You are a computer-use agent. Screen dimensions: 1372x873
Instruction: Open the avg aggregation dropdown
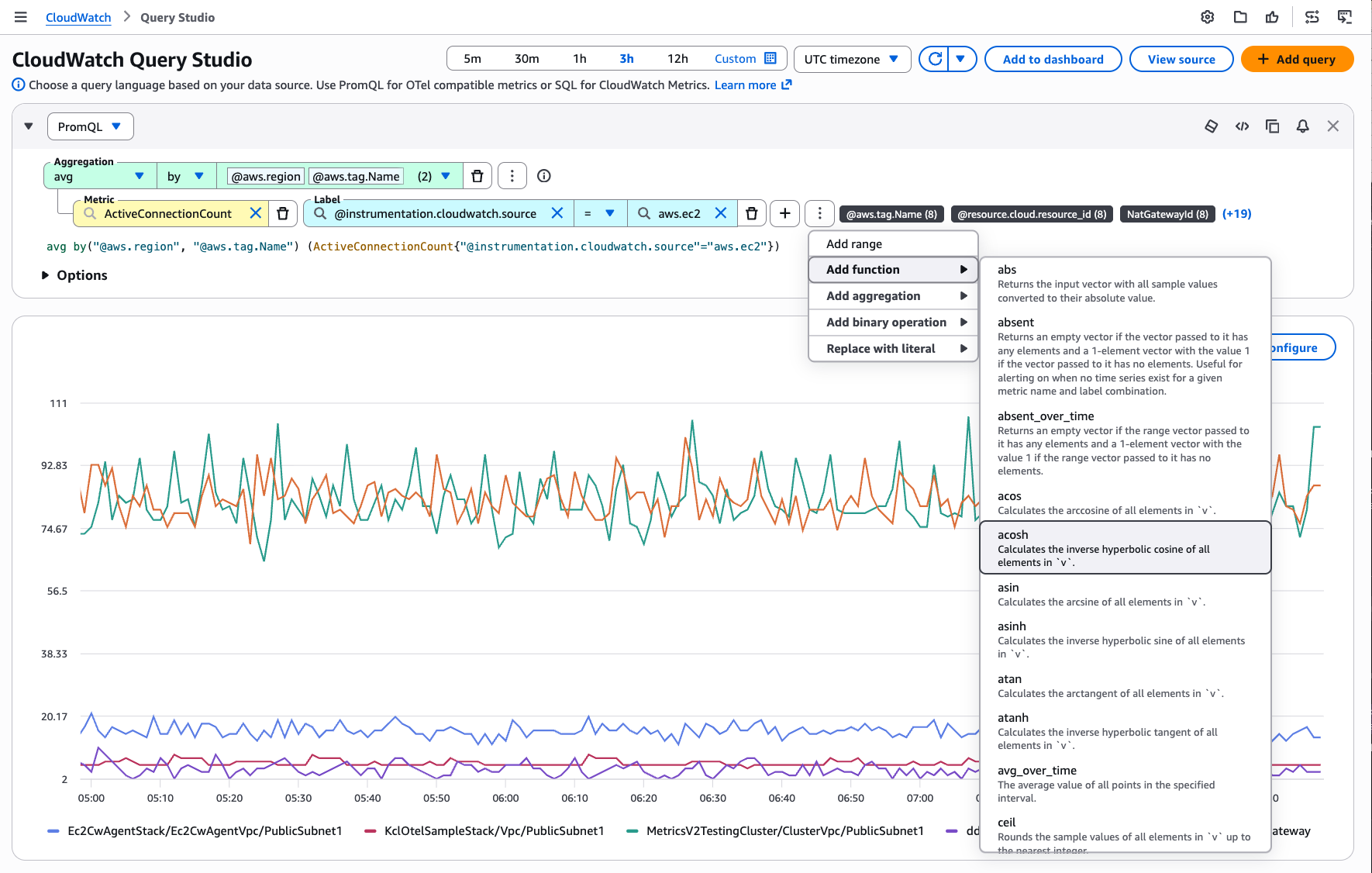tap(100, 176)
